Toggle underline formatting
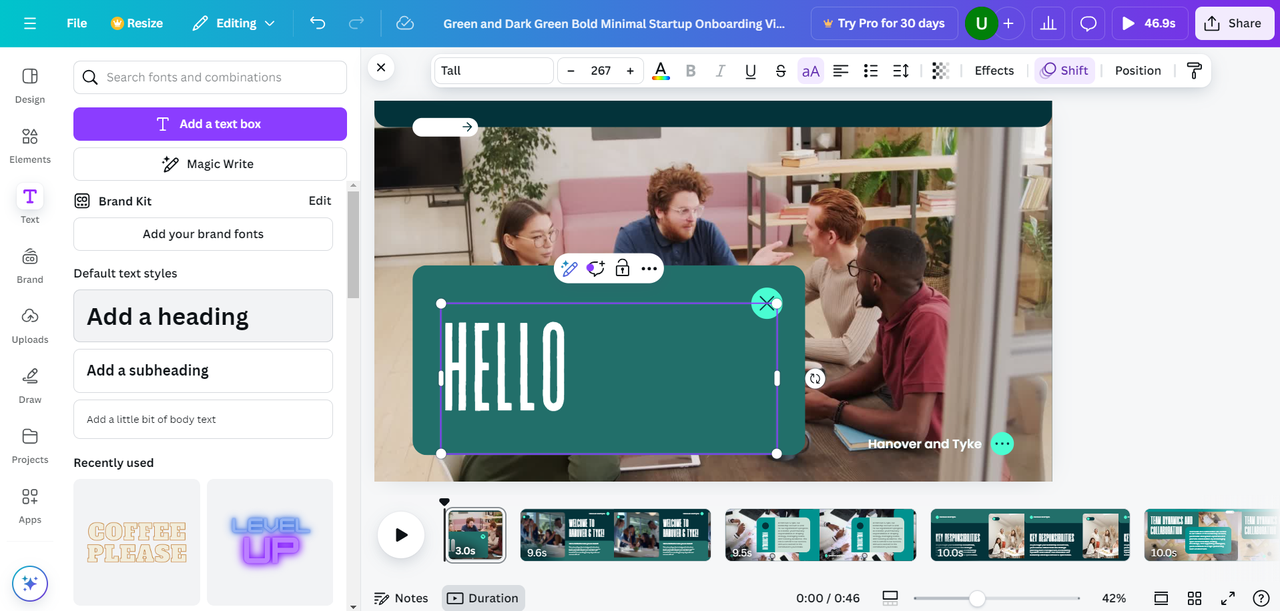This screenshot has width=1280, height=611. click(751, 70)
